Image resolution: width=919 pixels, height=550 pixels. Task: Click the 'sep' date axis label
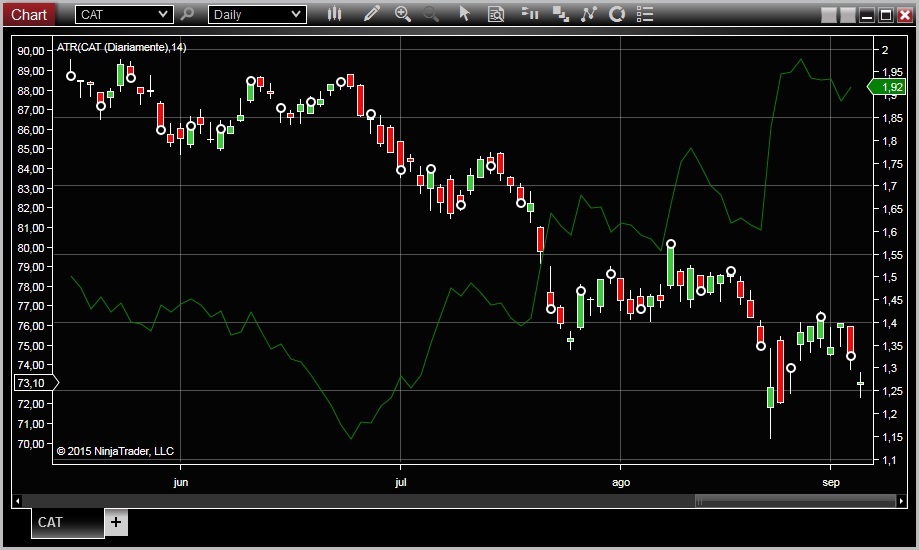(830, 483)
